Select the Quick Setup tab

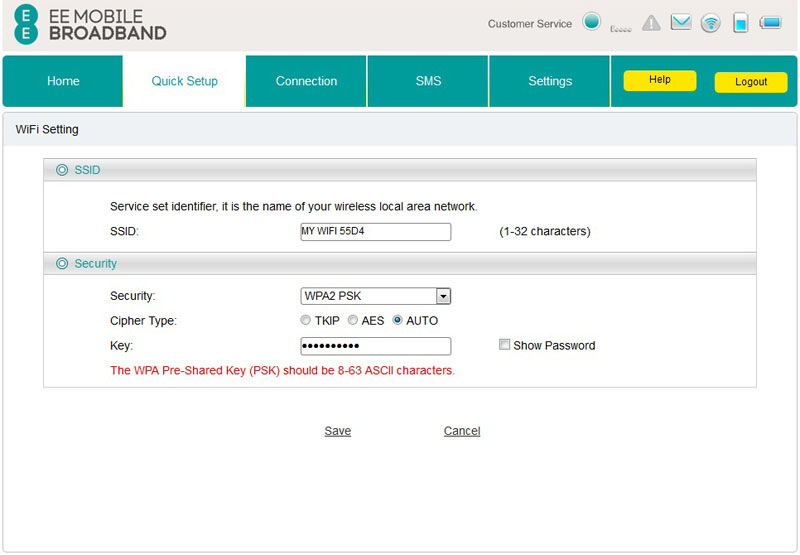pos(184,81)
